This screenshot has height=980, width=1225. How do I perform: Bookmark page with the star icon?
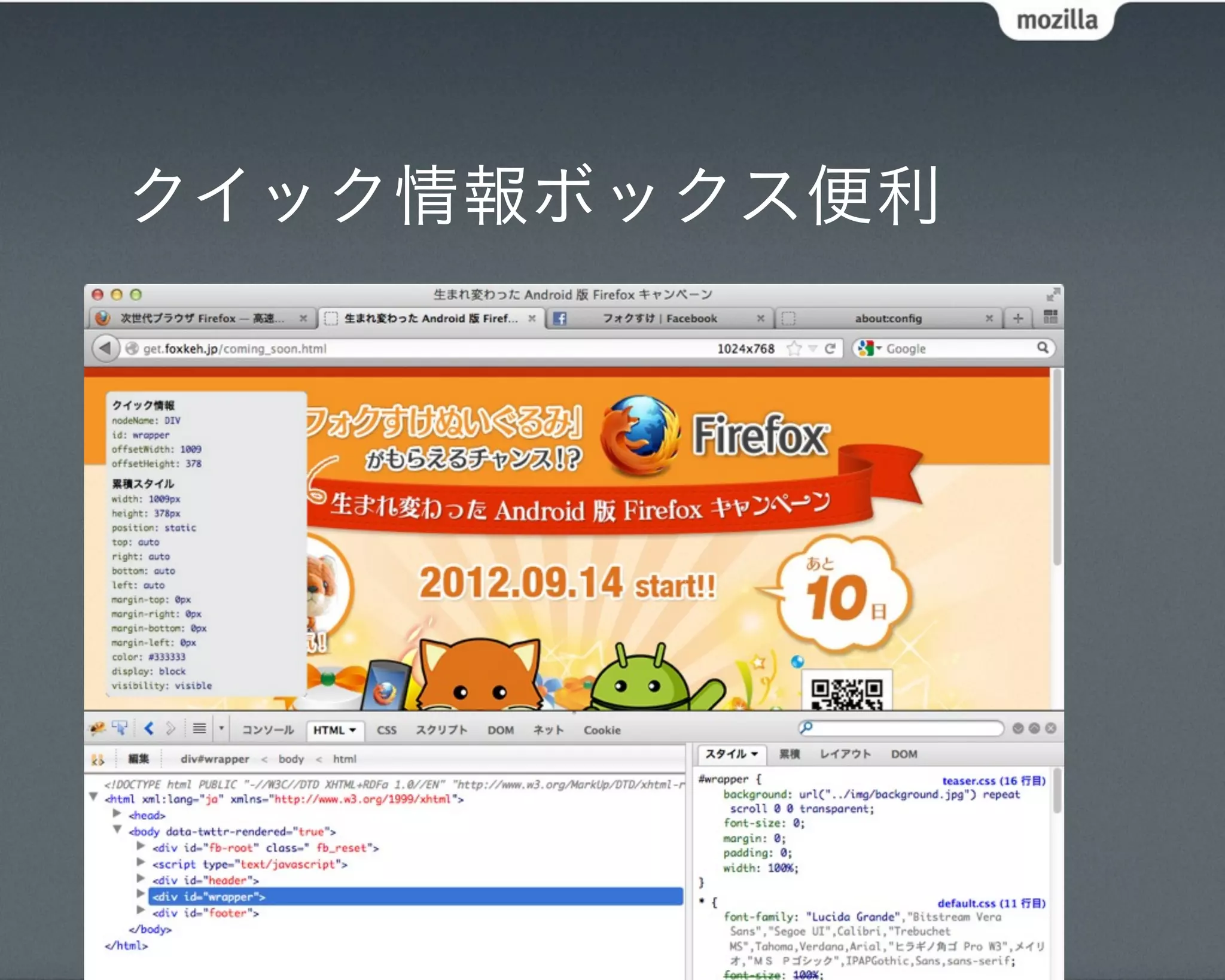(x=794, y=348)
